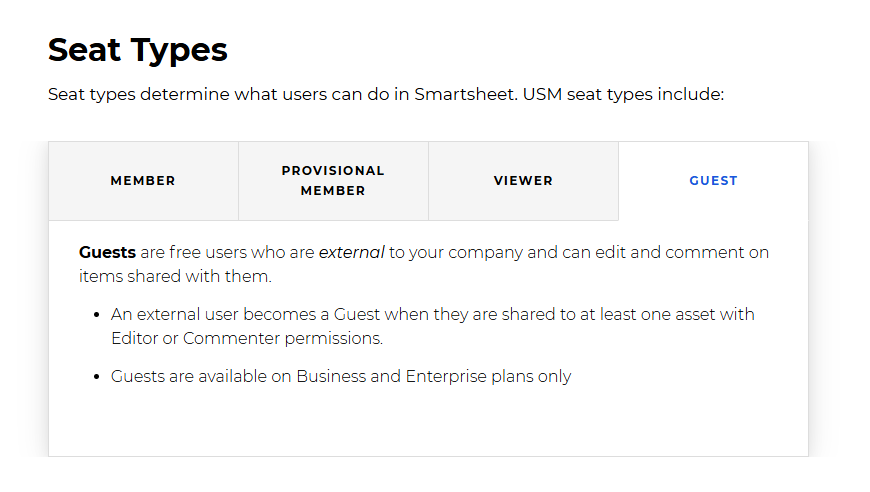Click the sentence starting "Seat types determine"
Screen dimensions: 870x492
[x=385, y=95]
